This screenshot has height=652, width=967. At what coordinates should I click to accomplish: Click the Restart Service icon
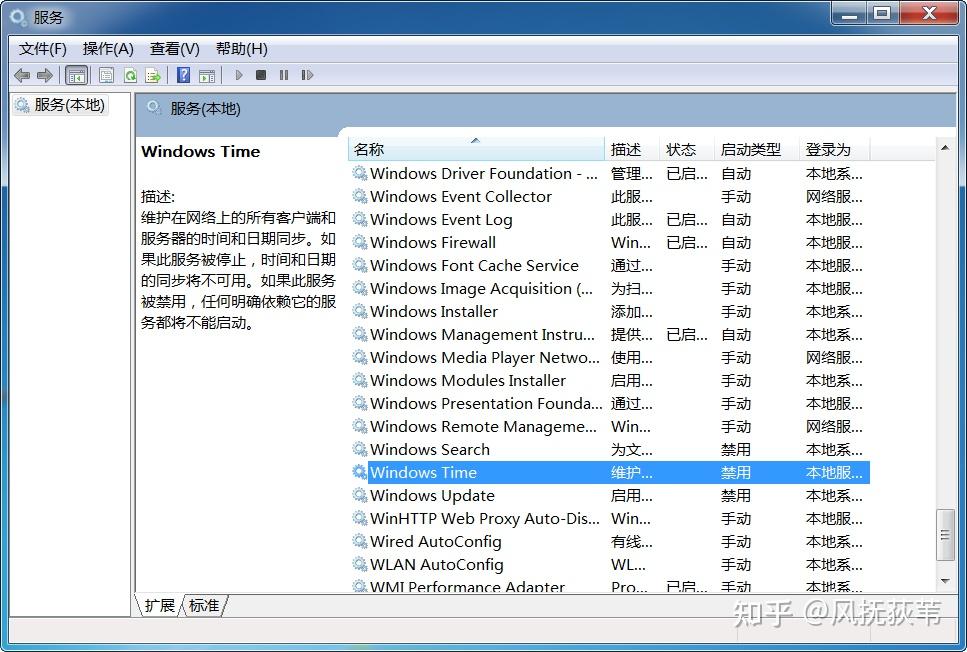coord(307,75)
